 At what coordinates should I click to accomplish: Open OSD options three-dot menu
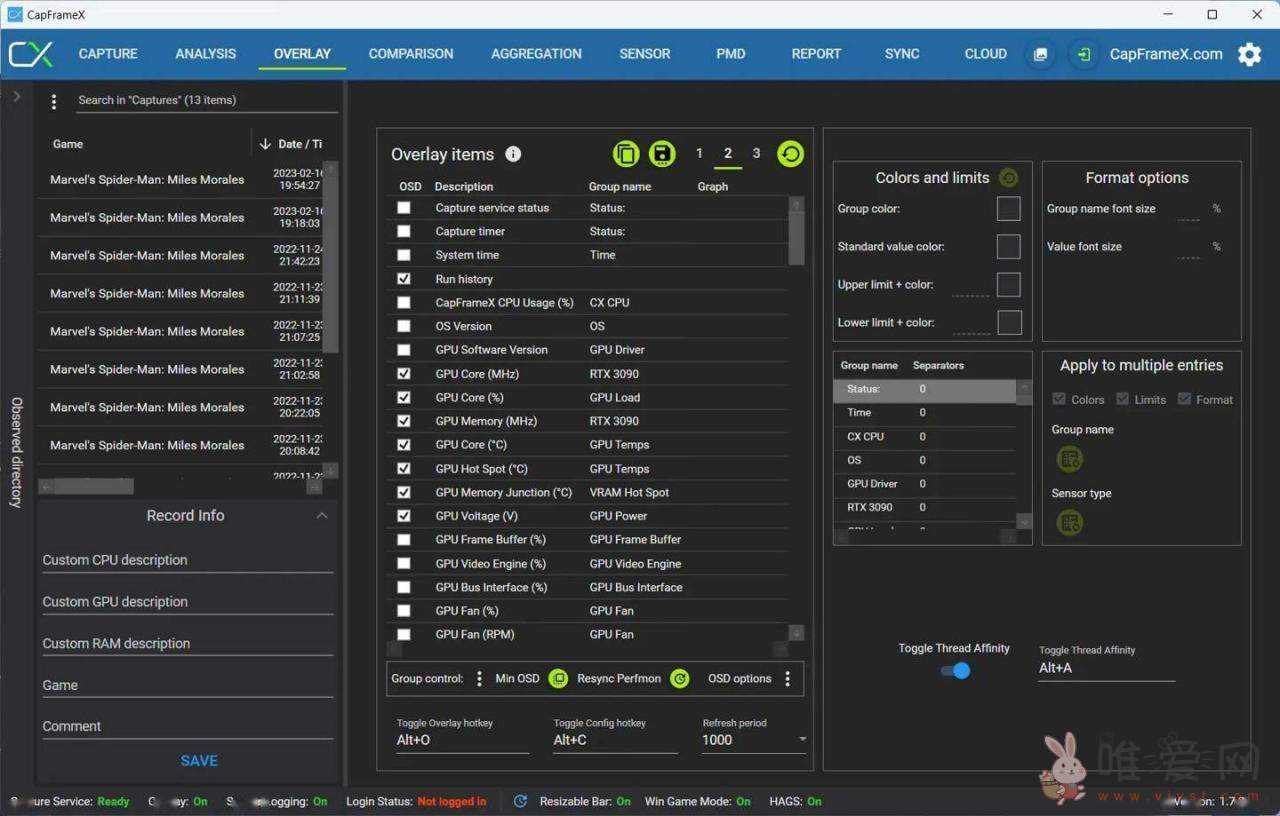pyautogui.click(x=788, y=679)
